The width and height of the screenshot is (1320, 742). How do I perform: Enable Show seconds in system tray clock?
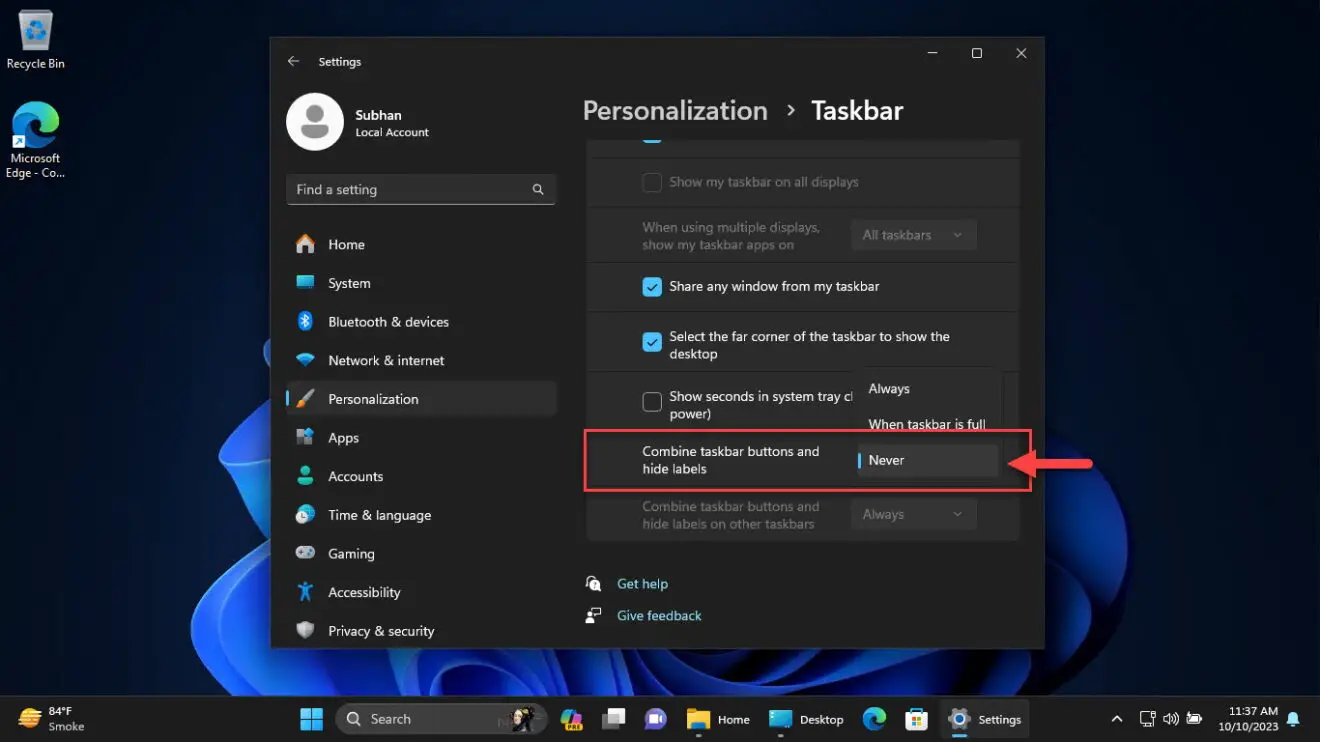pyautogui.click(x=652, y=401)
